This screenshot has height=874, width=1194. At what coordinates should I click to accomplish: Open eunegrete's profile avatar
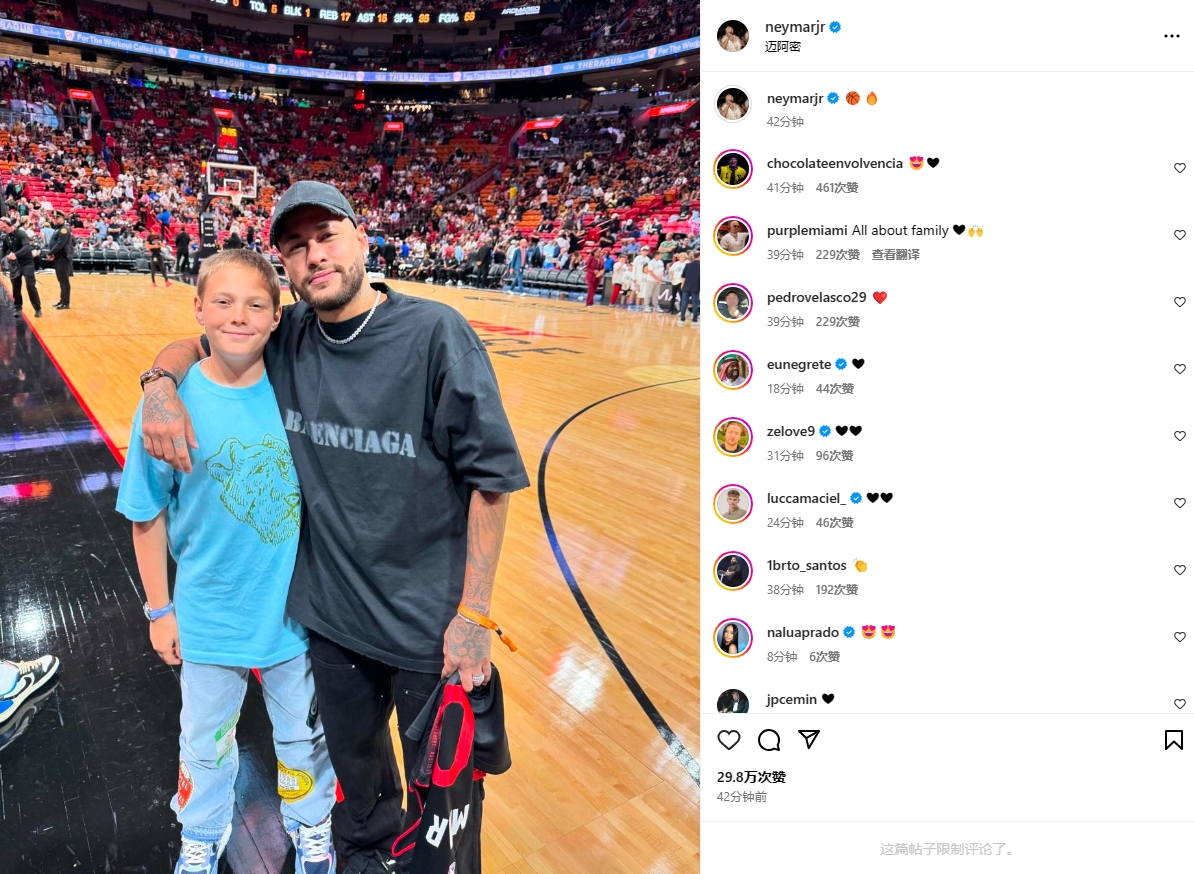click(x=733, y=370)
